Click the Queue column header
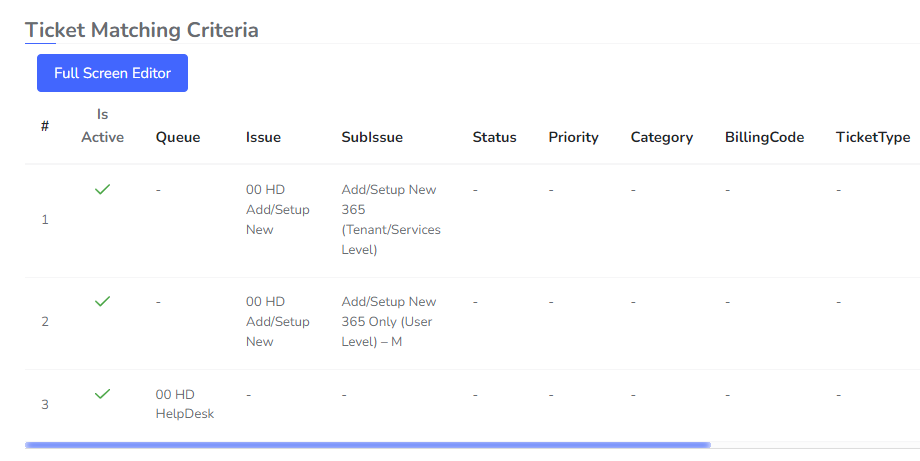The width and height of the screenshot is (920, 461). click(178, 137)
